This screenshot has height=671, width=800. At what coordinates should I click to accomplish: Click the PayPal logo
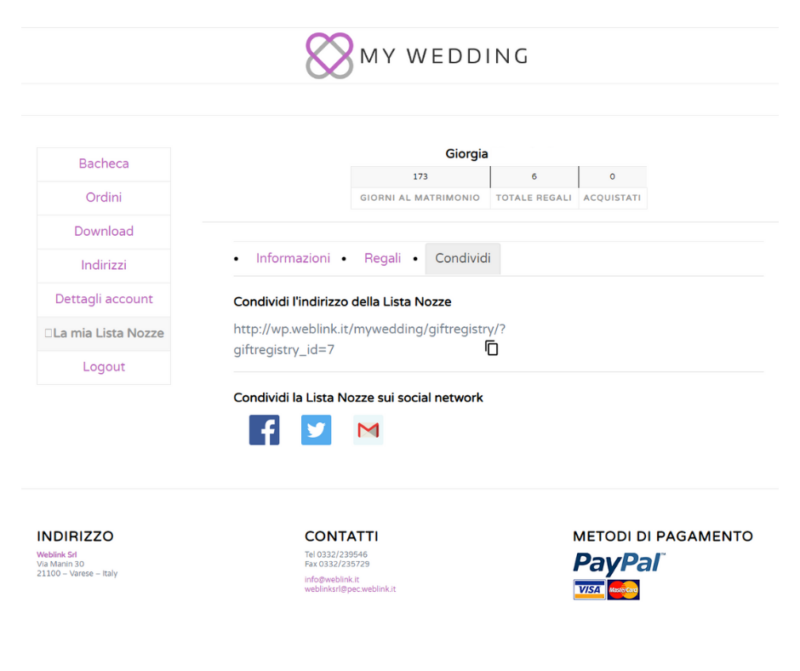(x=619, y=563)
